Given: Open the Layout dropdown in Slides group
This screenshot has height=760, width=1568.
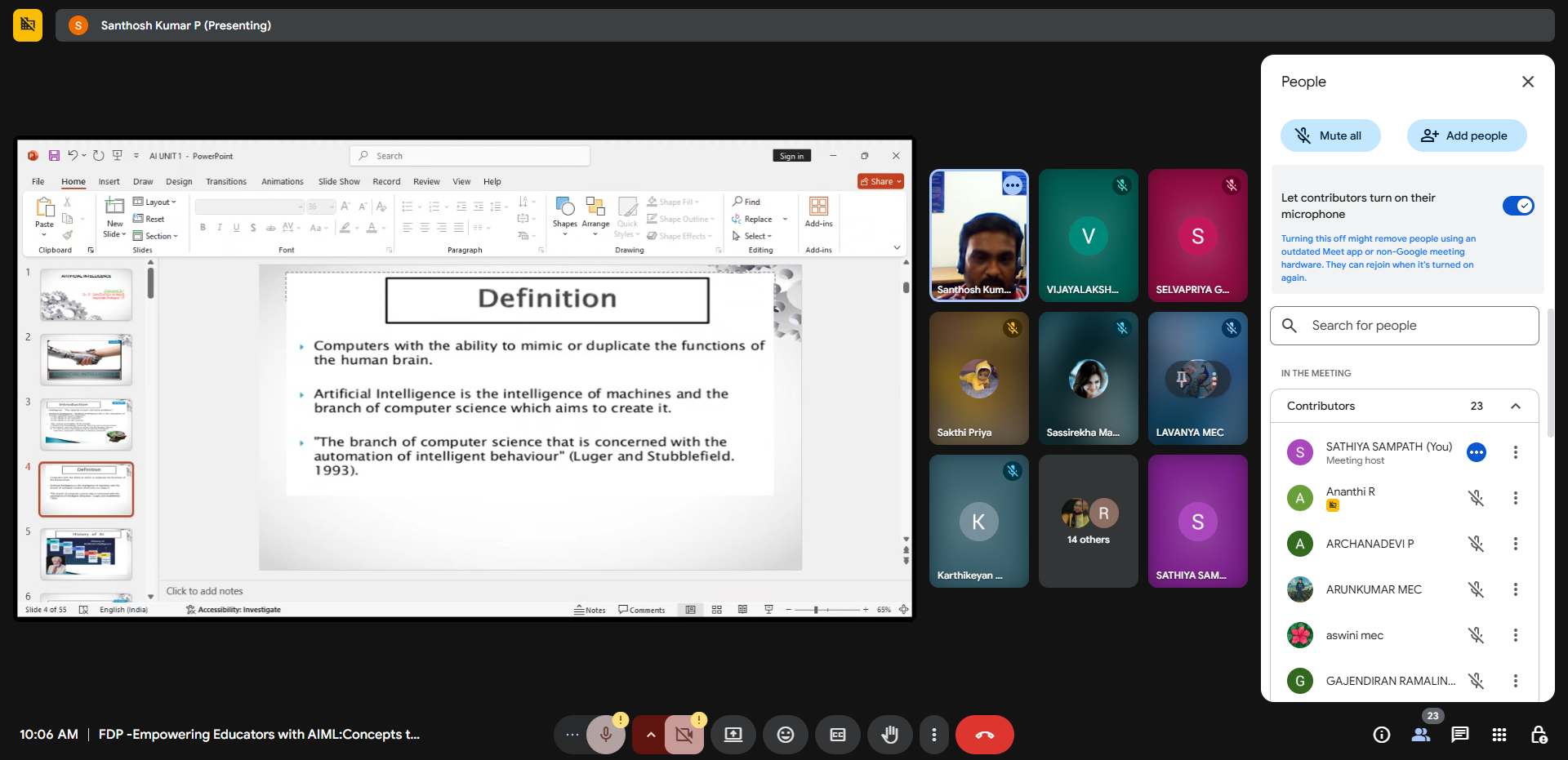Looking at the screenshot, I should 155,202.
